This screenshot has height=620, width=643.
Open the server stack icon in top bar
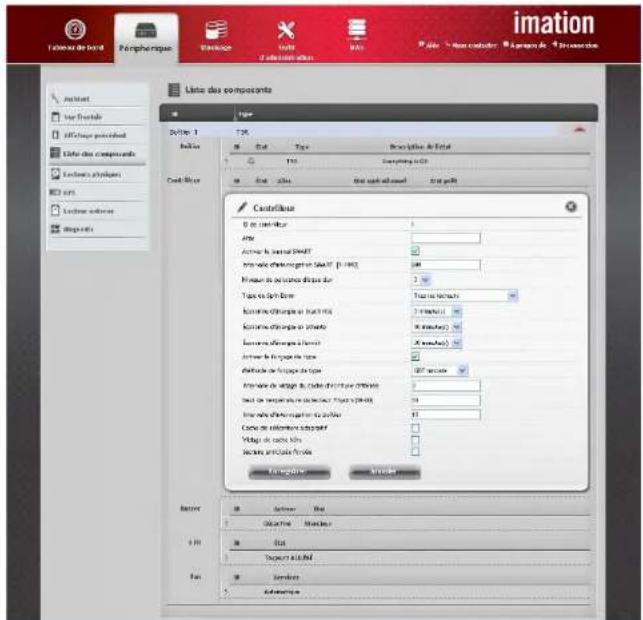click(x=357, y=29)
